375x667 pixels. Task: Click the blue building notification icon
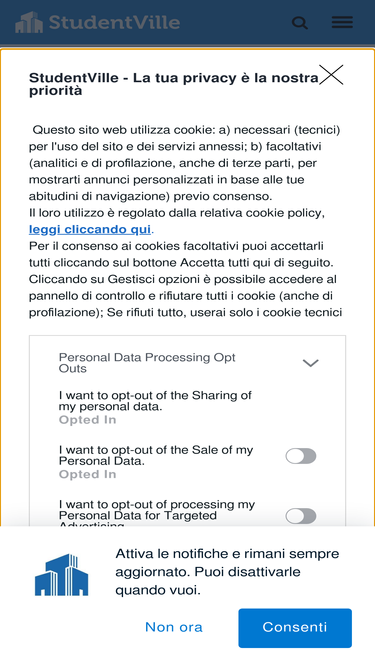[x=61, y=574]
